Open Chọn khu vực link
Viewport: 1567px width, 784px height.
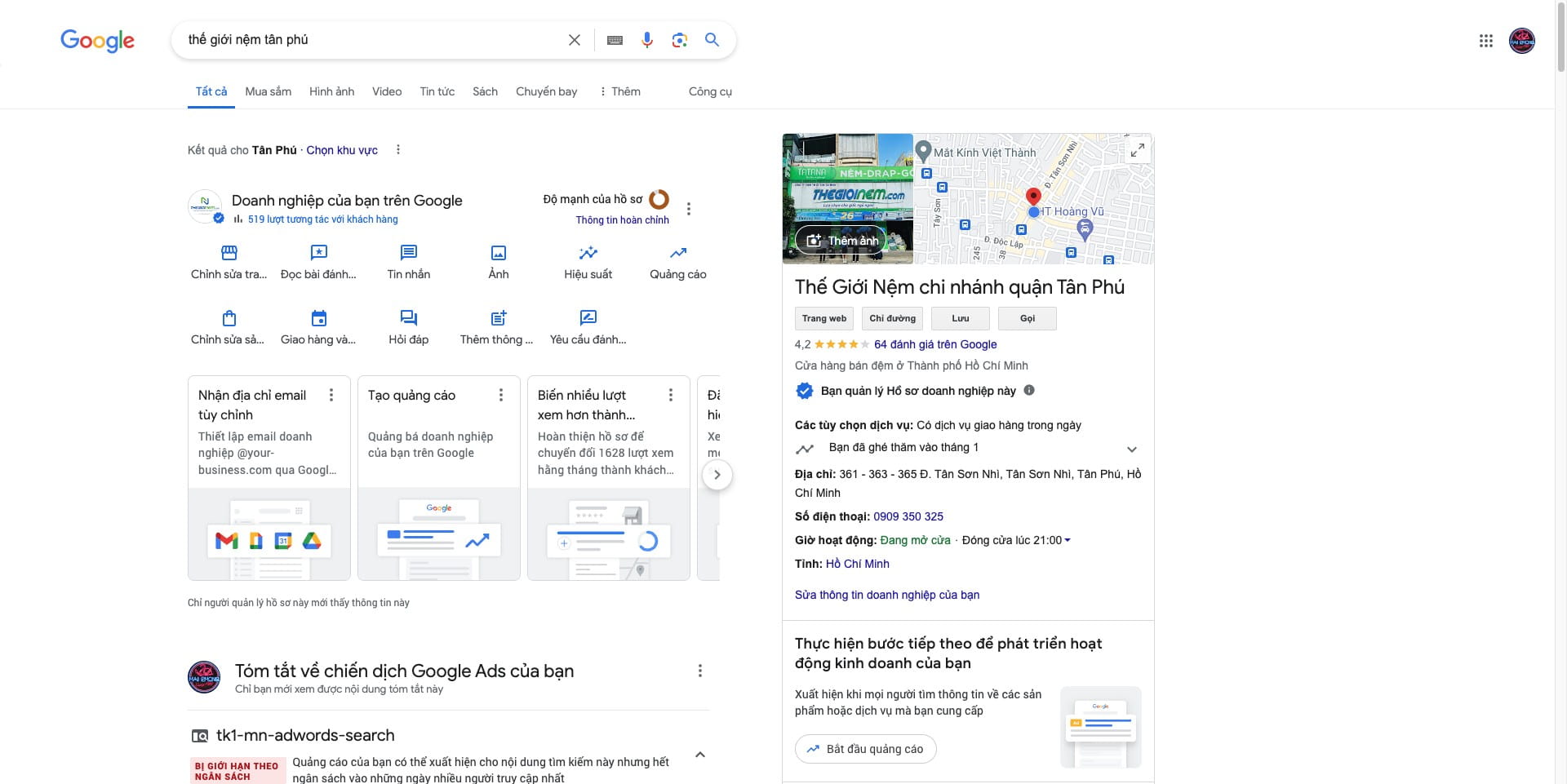342,150
